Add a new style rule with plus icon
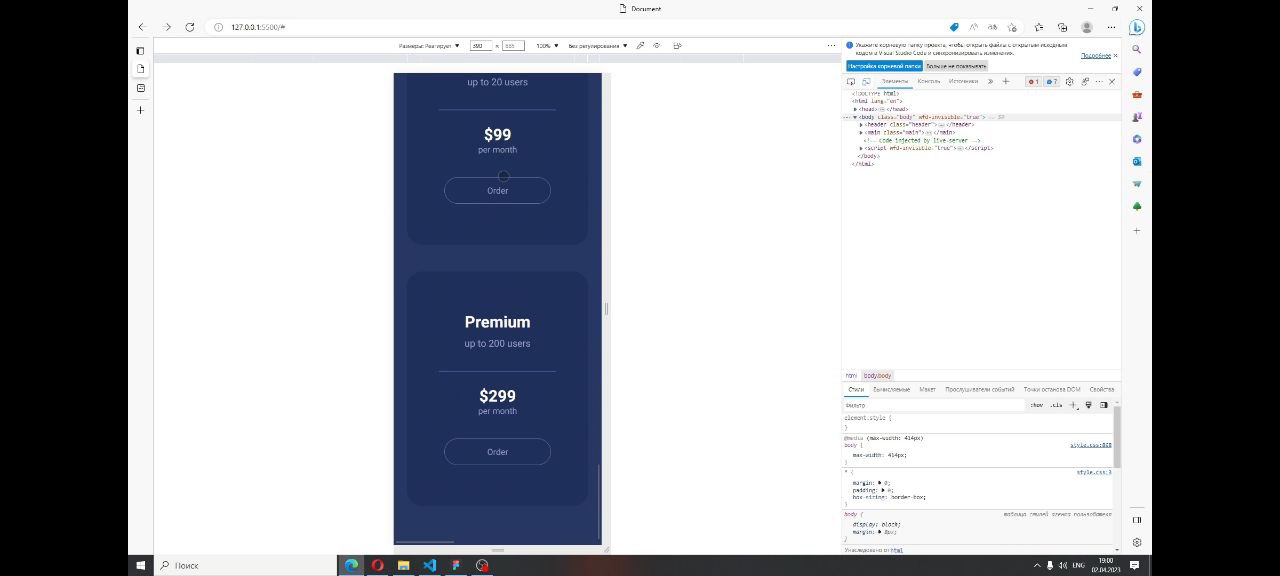Screen dimensions: 1280x576 coord(1072,405)
